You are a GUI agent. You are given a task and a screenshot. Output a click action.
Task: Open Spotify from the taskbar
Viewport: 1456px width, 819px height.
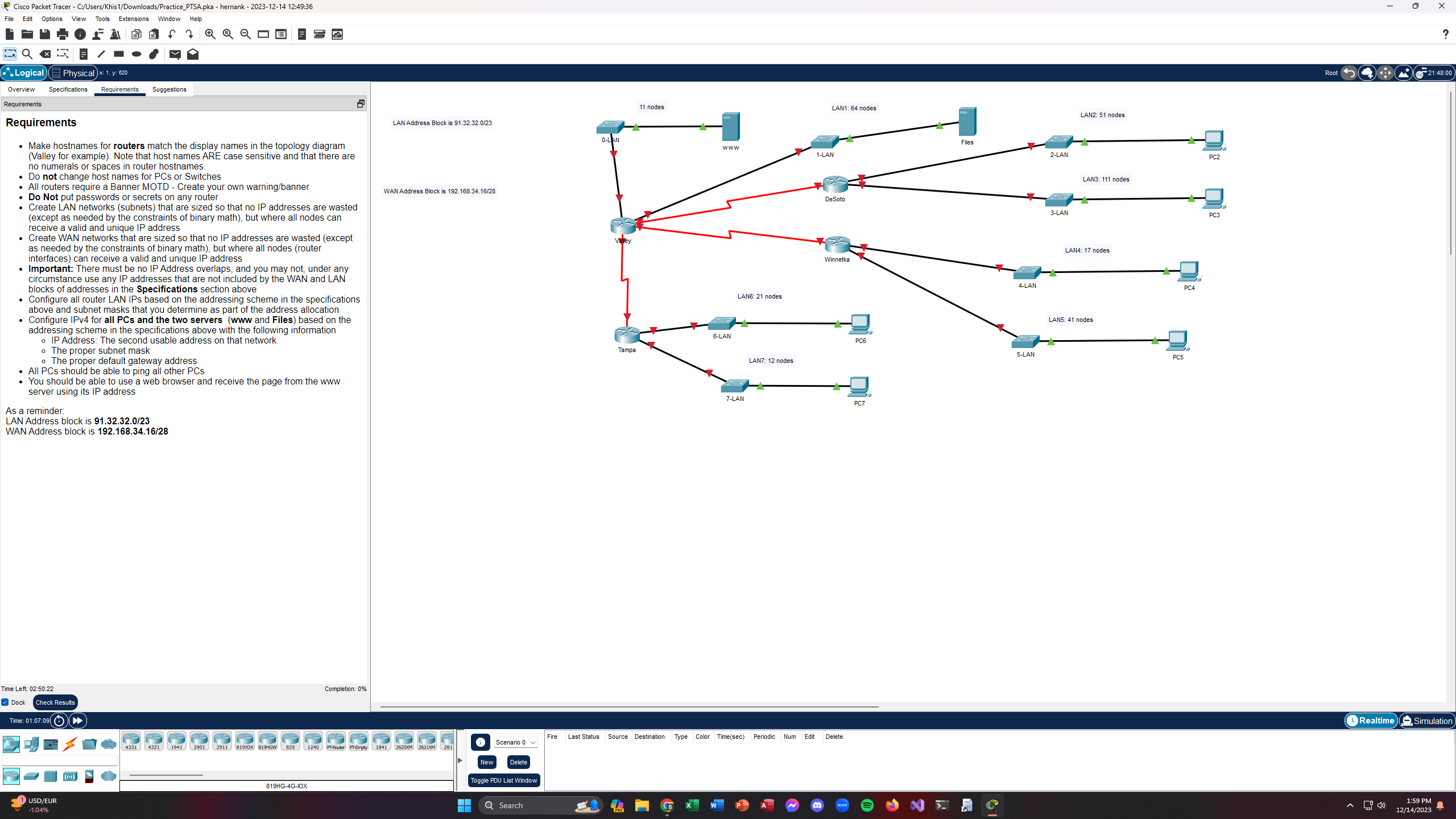click(866, 805)
